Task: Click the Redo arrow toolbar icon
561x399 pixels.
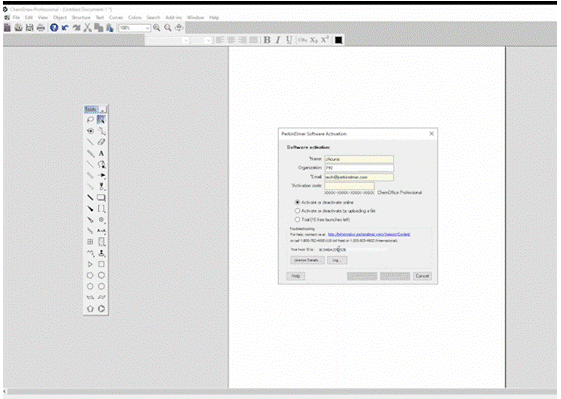Action: click(76, 28)
